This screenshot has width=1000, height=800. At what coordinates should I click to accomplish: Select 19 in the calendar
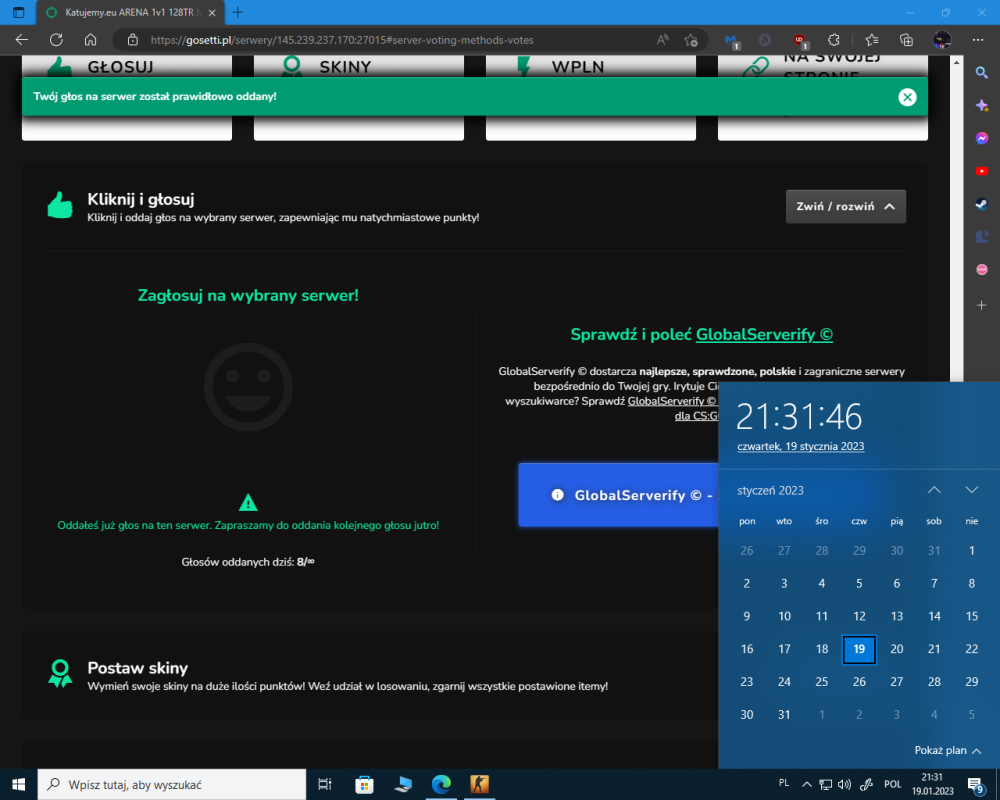[x=859, y=649]
